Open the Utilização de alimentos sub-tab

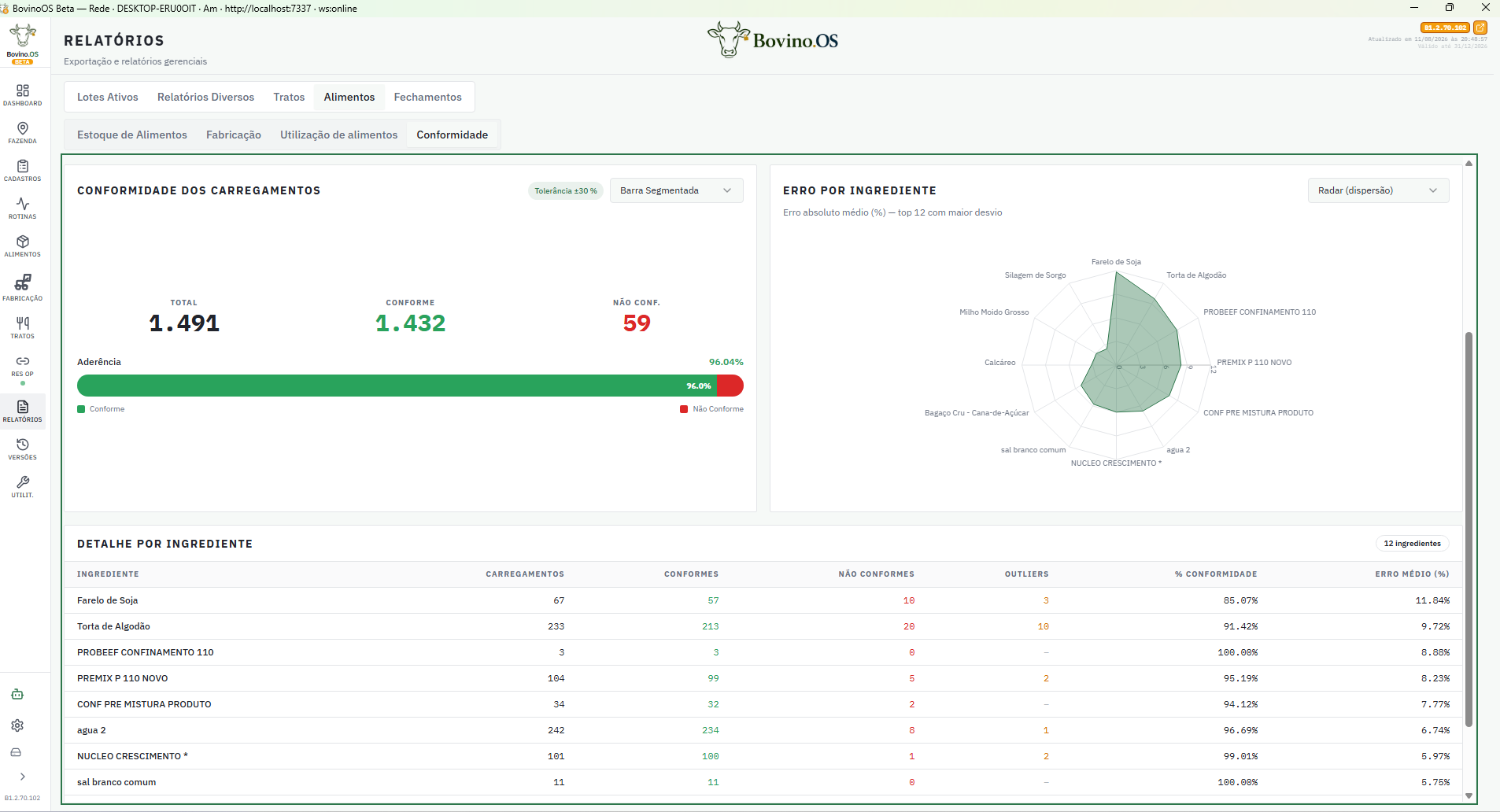[339, 135]
